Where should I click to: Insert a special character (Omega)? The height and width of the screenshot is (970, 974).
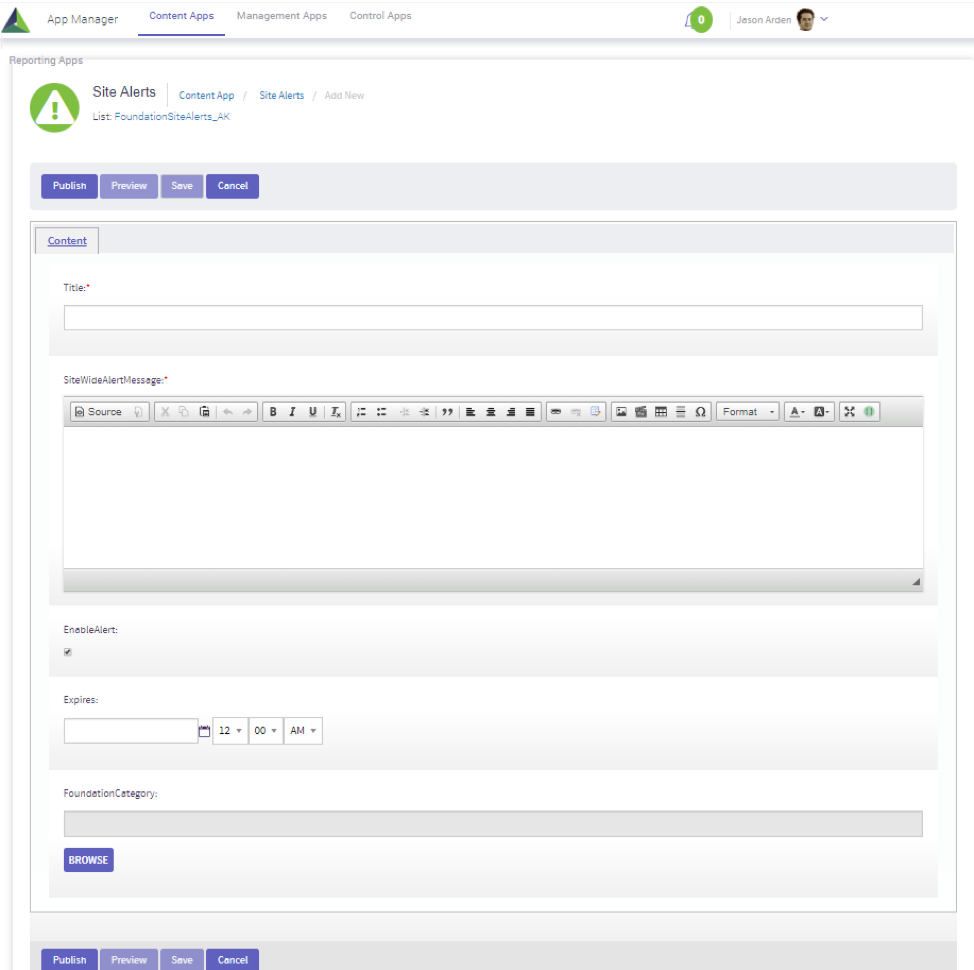point(700,412)
